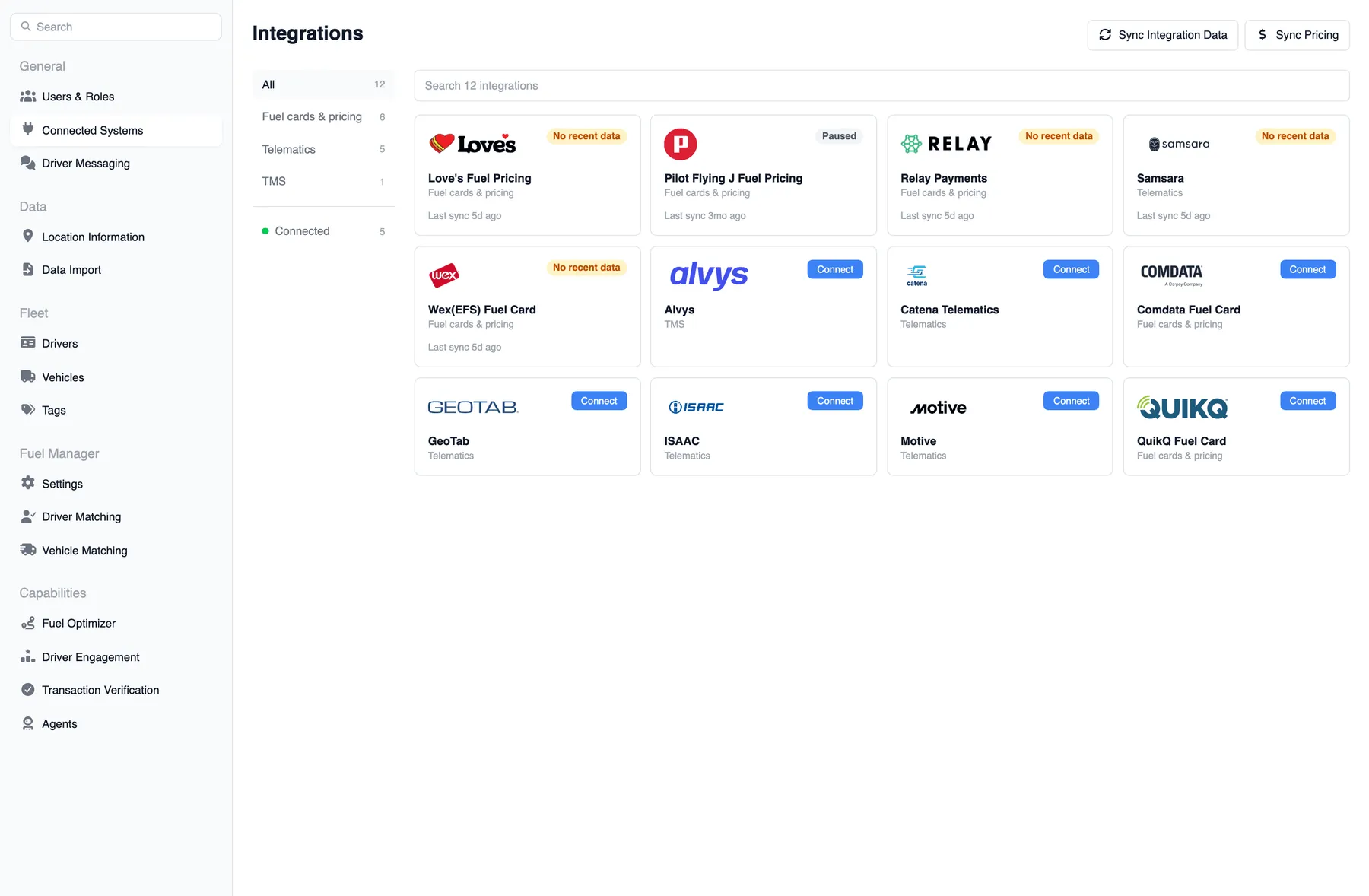Show only Connected integrations
Screen dimensions: 1369x896
point(323,231)
